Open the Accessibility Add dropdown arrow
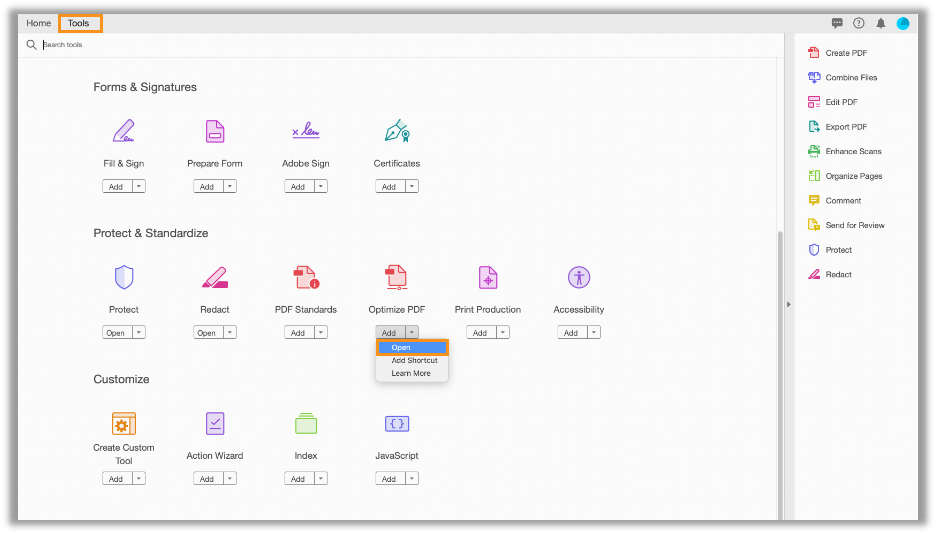This screenshot has height=535, width=936. pyautogui.click(x=594, y=333)
